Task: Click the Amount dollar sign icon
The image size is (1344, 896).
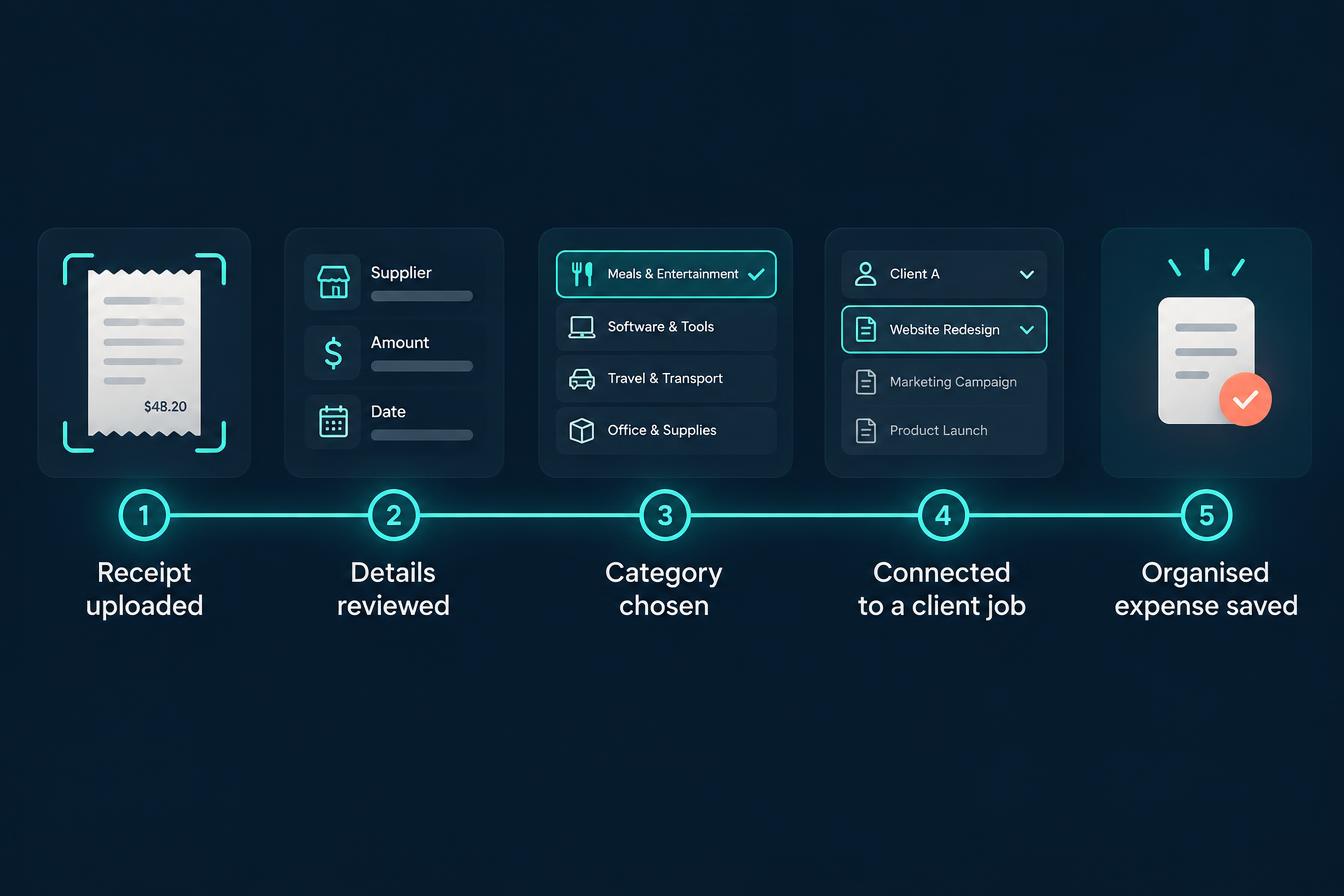Action: [x=333, y=352]
